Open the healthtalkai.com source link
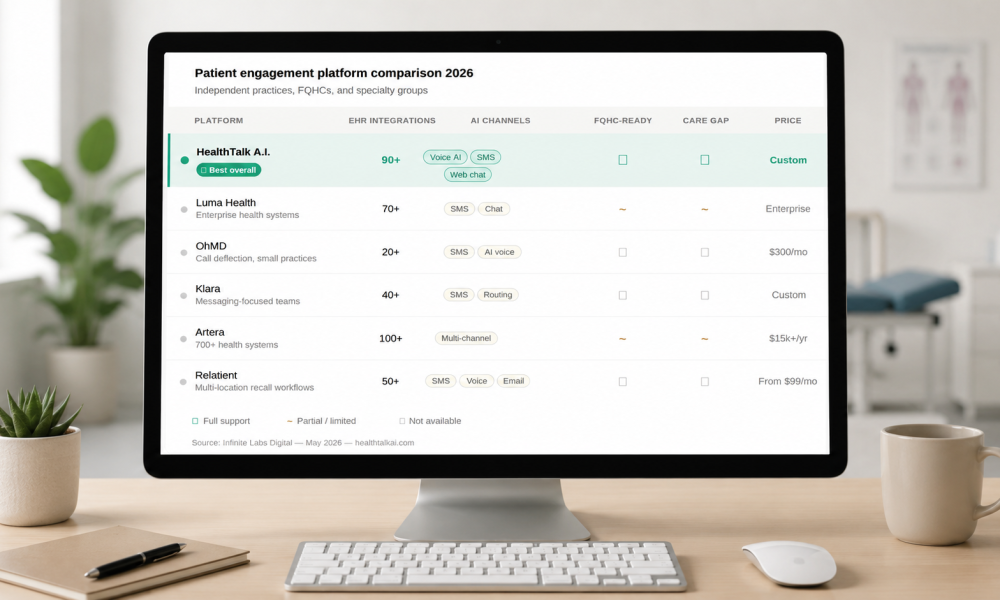This screenshot has height=600, width=1000. pyautogui.click(x=385, y=443)
